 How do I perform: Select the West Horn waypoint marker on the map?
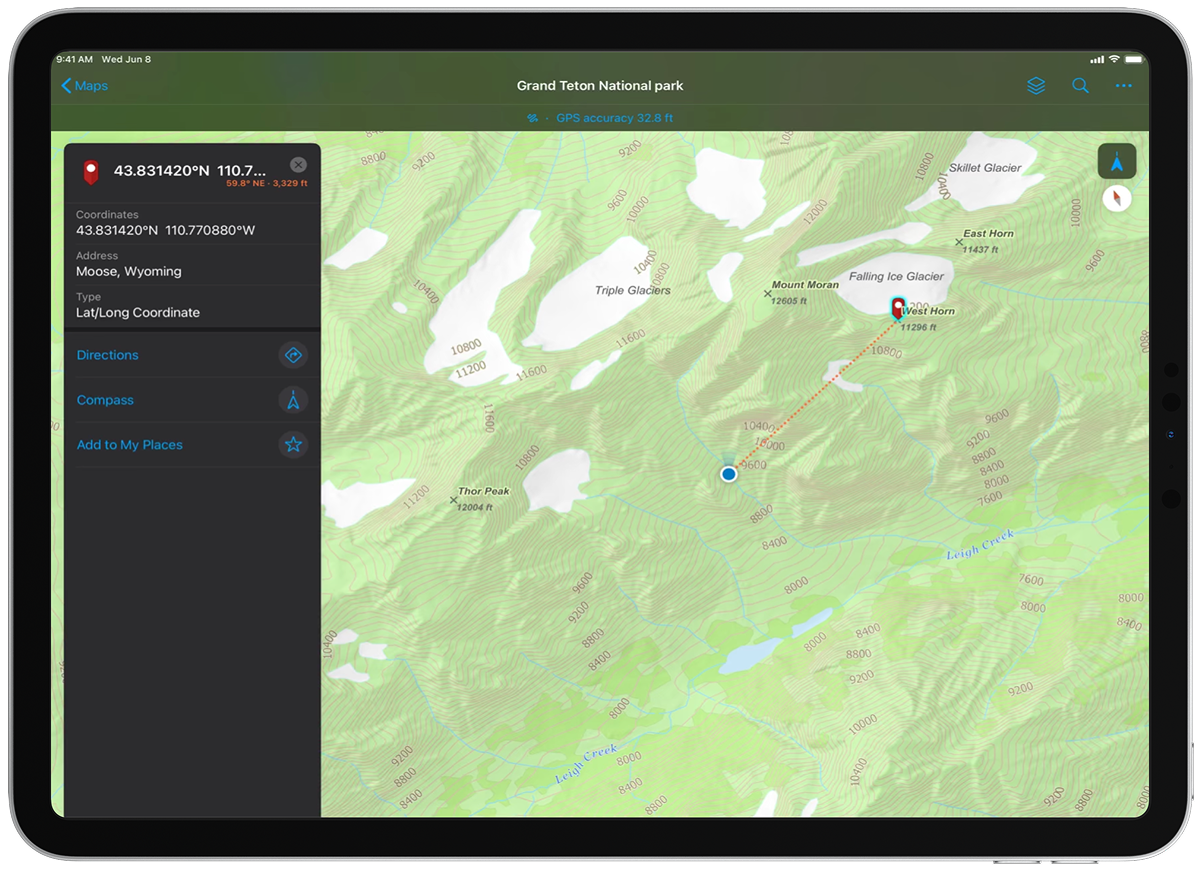897,308
